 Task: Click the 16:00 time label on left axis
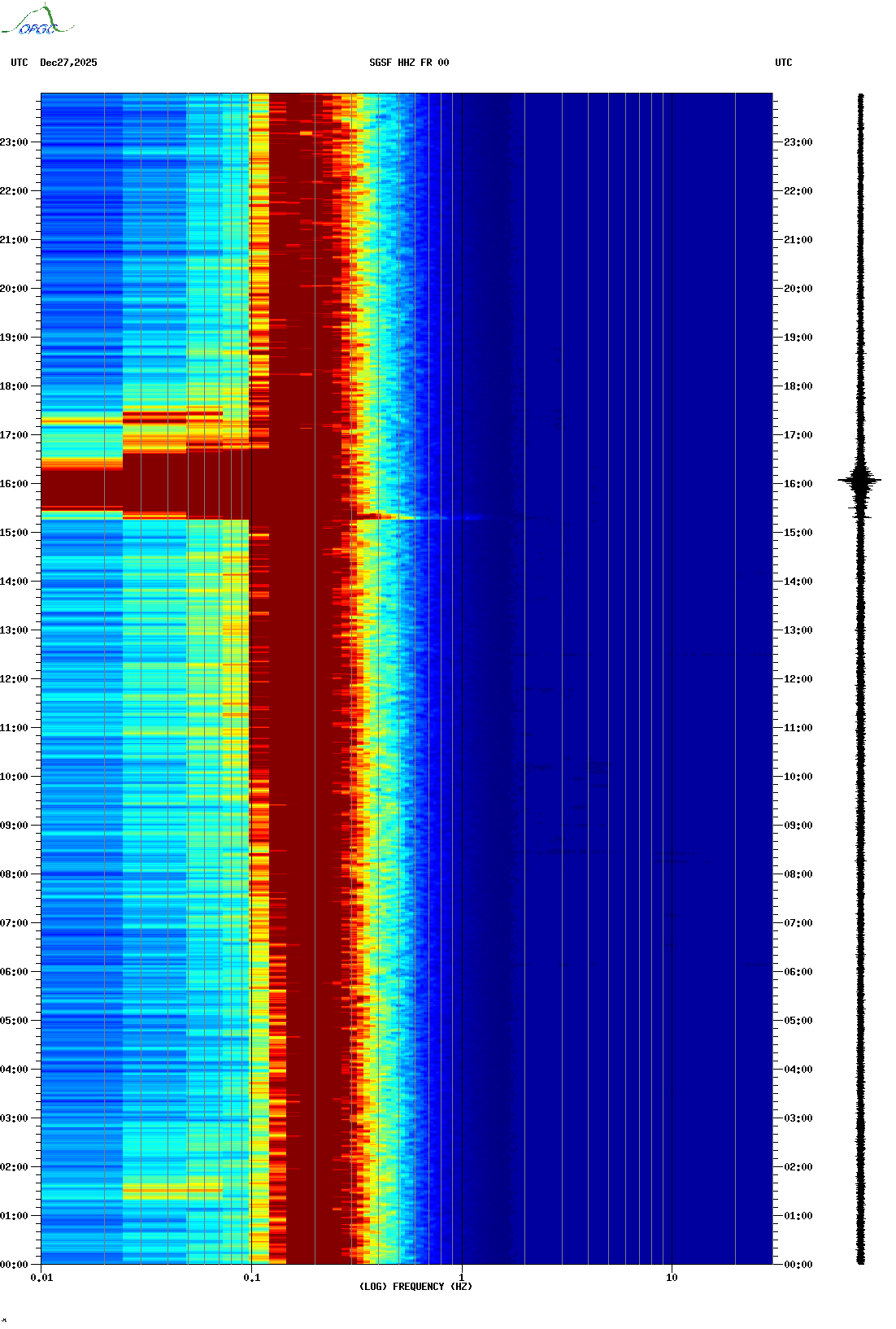pyautogui.click(x=14, y=484)
